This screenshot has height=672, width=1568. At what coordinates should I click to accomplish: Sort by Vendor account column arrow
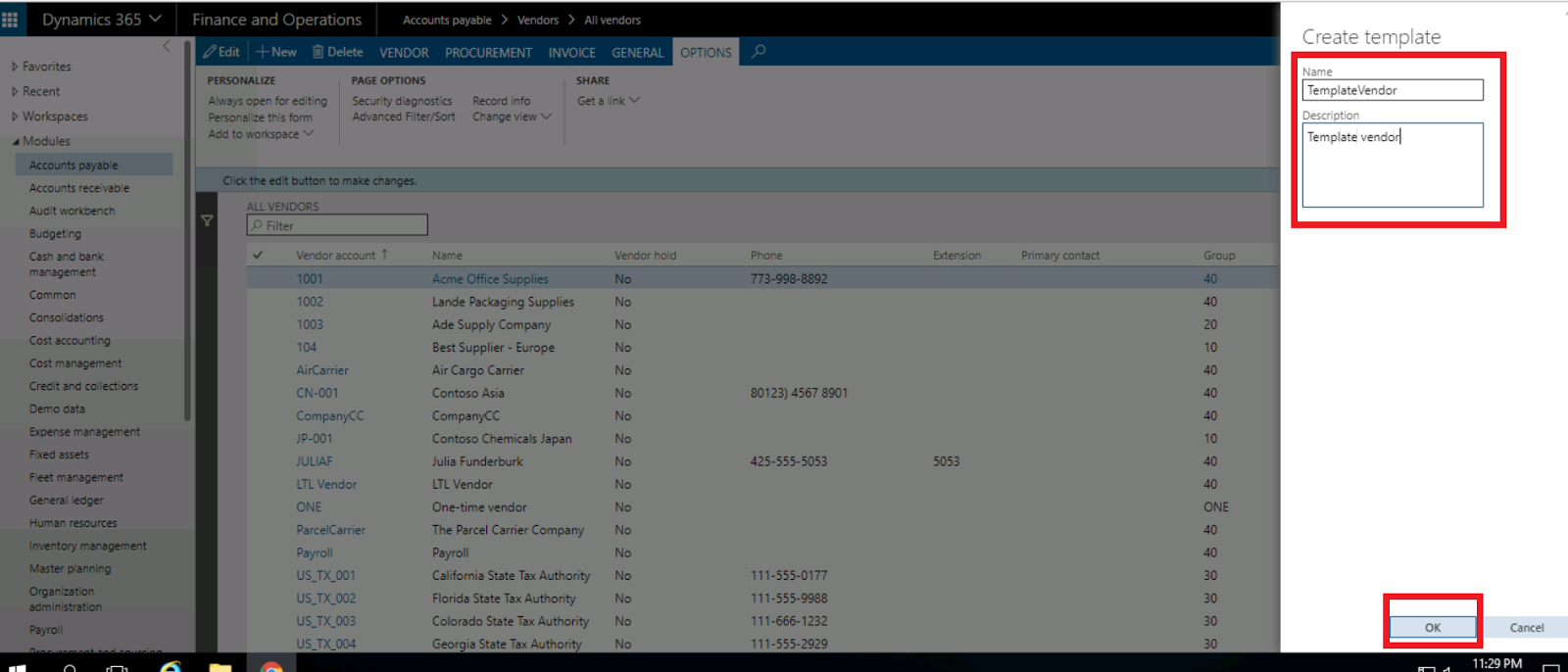click(x=384, y=254)
